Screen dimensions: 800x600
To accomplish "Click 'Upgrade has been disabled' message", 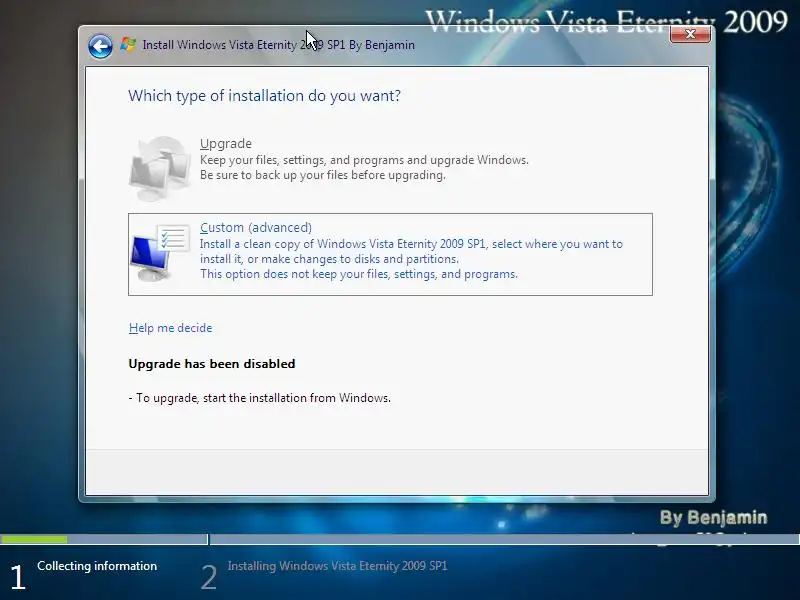I will click(x=212, y=364).
